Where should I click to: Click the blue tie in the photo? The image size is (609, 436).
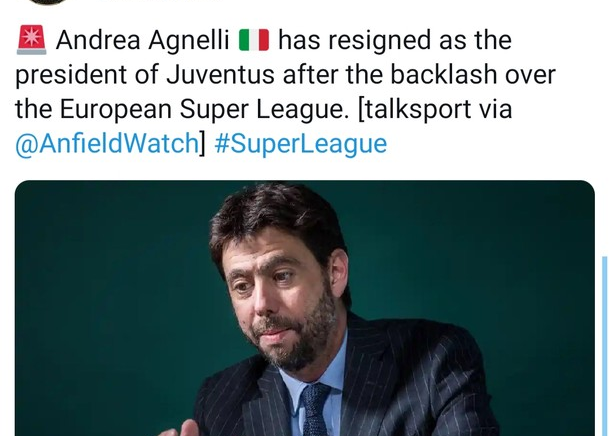tap(316, 410)
